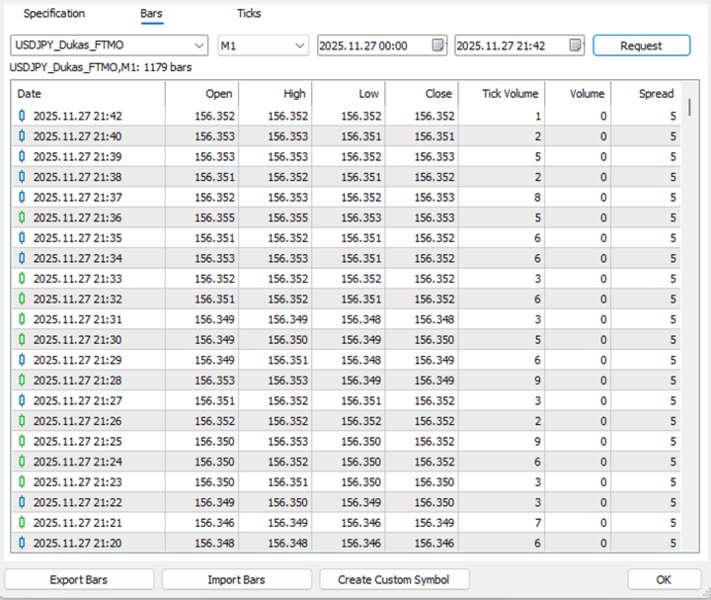Click the Request button
Screen dimensions: 711x600
click(641, 45)
